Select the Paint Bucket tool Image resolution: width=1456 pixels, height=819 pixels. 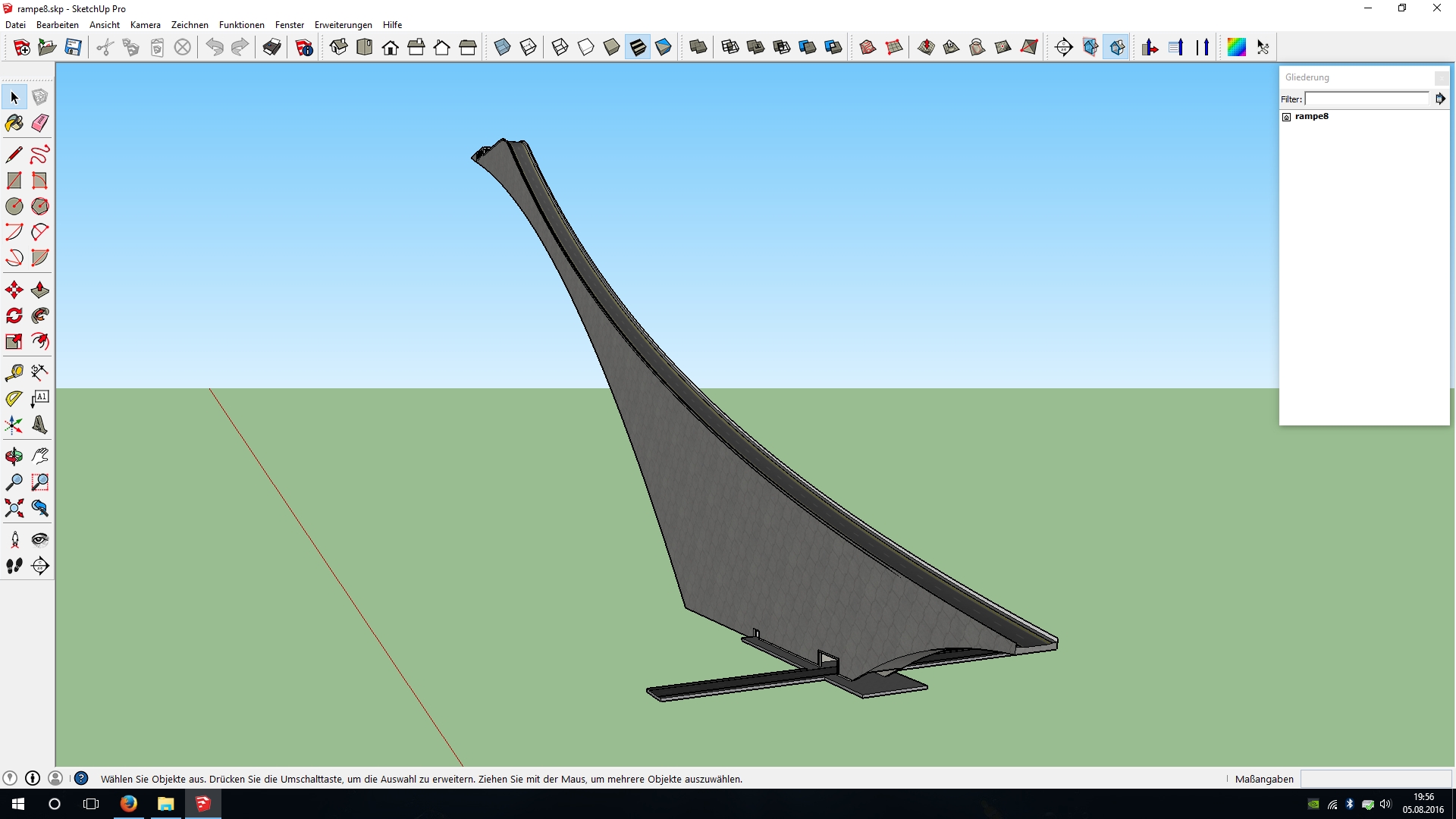[x=14, y=123]
